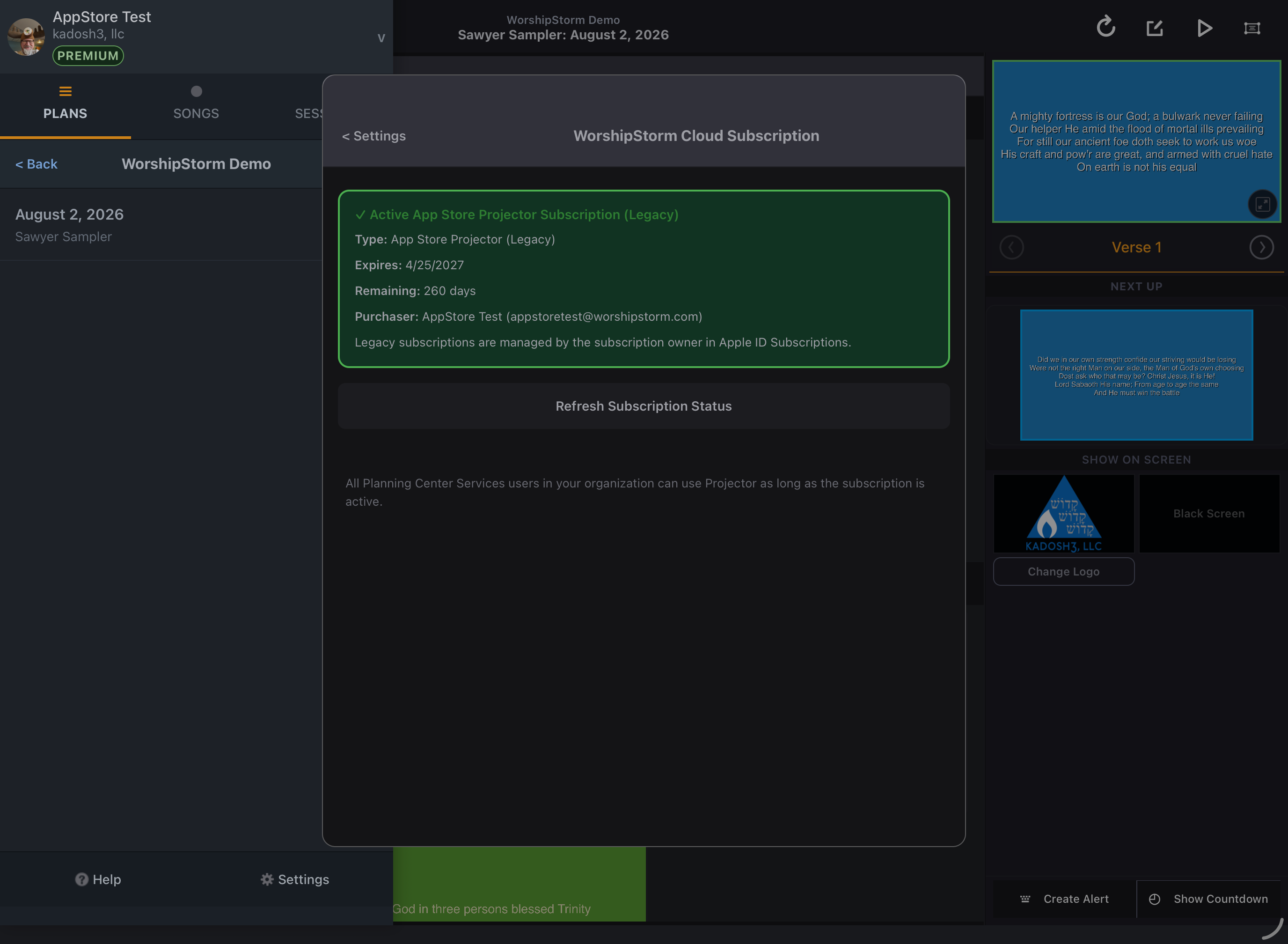Click the Next Up slide thumbnail
This screenshot has height=944, width=1288.
(x=1136, y=375)
